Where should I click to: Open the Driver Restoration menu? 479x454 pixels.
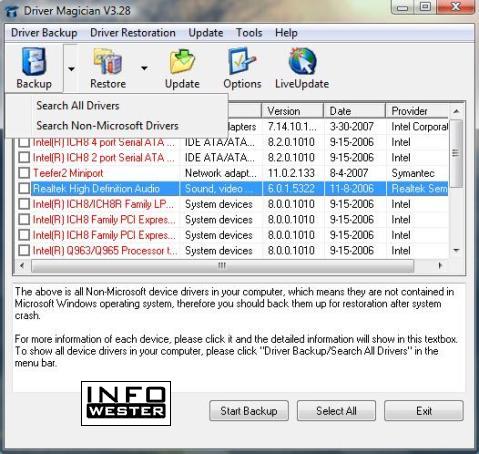pos(133,33)
